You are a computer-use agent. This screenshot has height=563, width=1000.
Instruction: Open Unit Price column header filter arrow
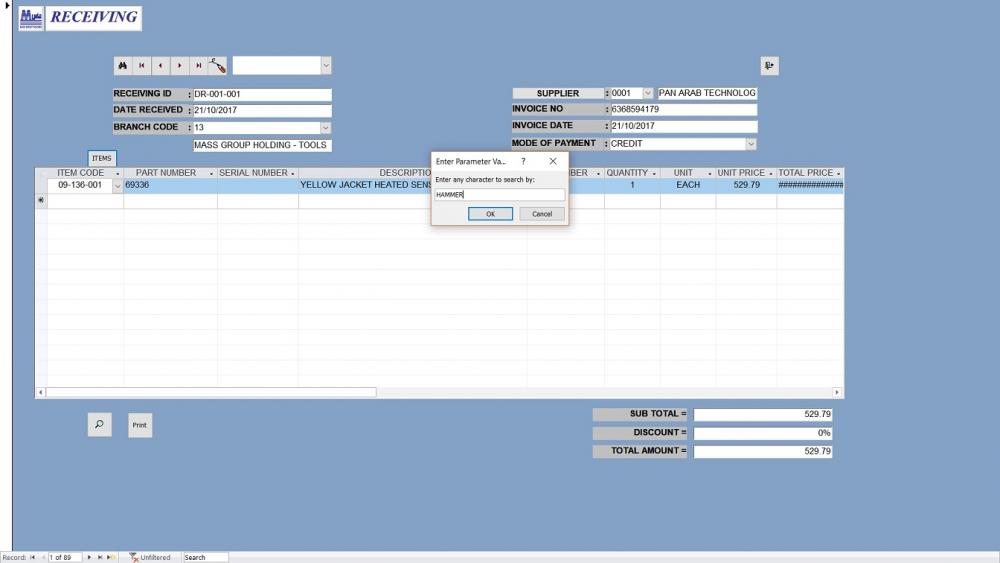tap(771, 173)
